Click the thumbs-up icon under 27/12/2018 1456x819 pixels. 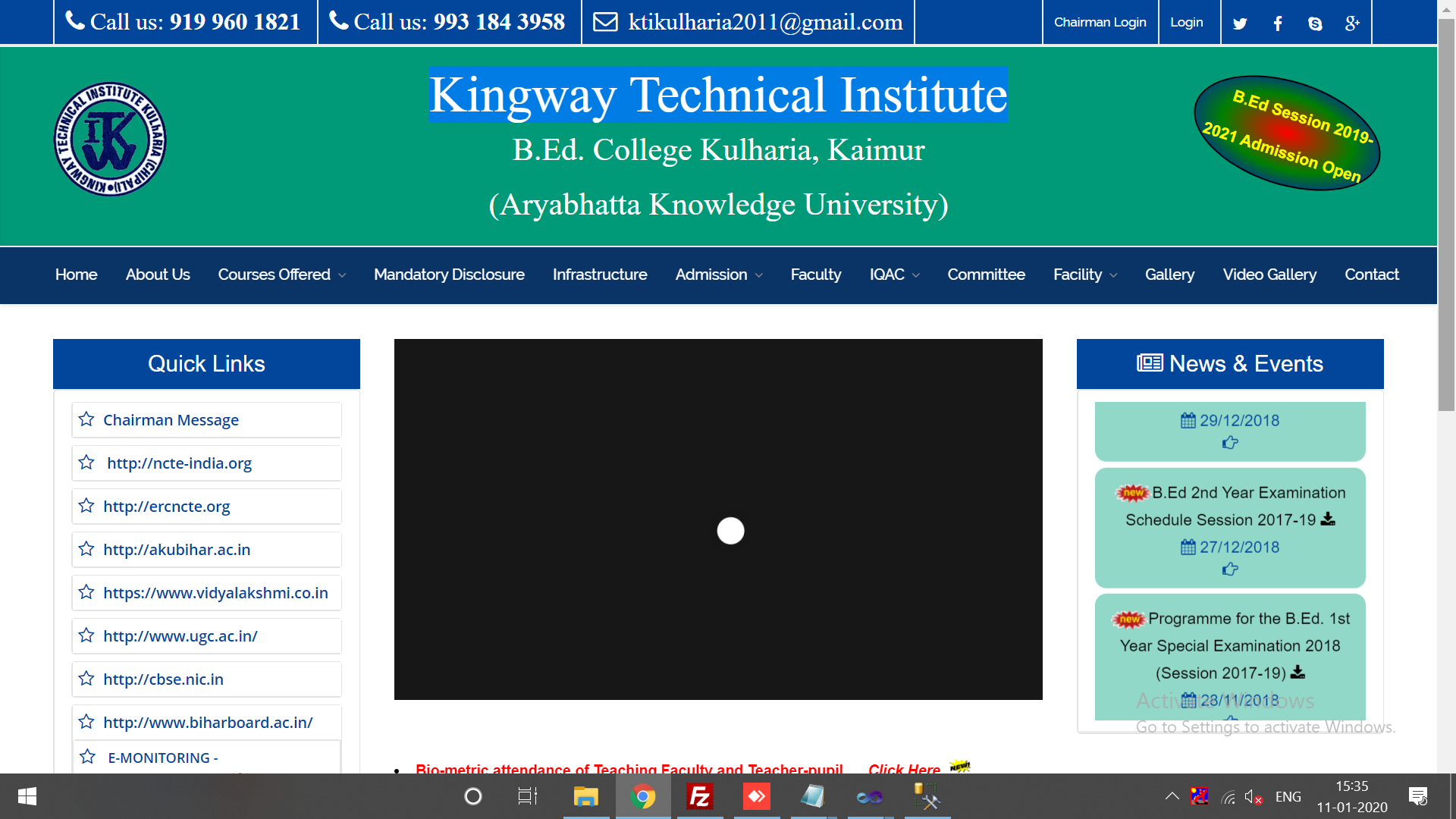coord(1230,569)
